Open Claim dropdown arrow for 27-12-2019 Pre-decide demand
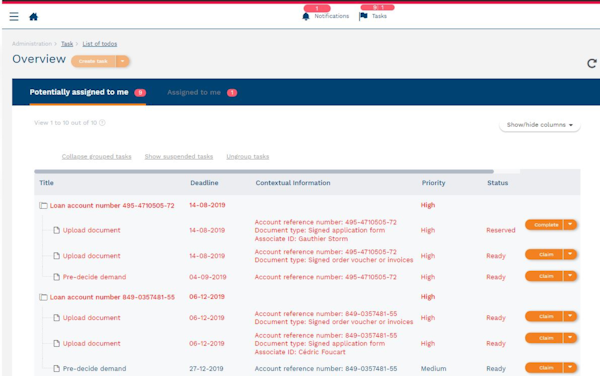 tap(570, 368)
